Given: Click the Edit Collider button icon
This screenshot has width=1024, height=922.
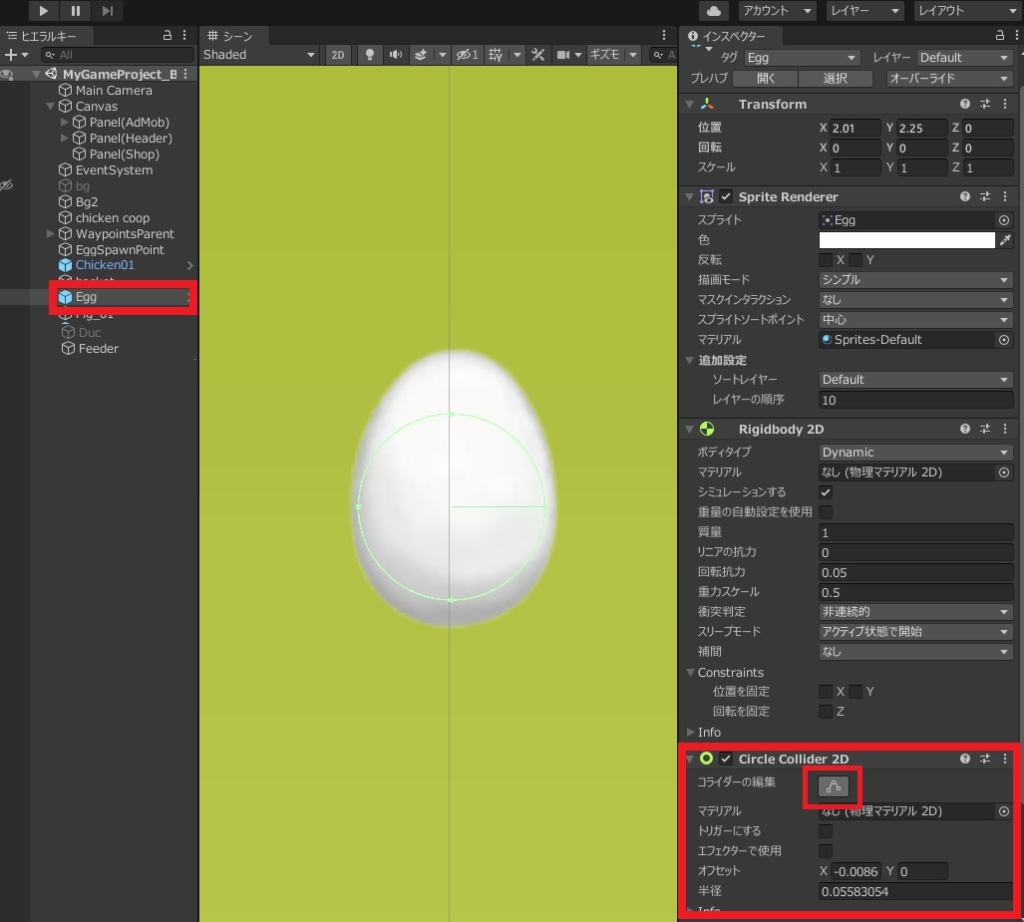Looking at the screenshot, I should [x=833, y=787].
